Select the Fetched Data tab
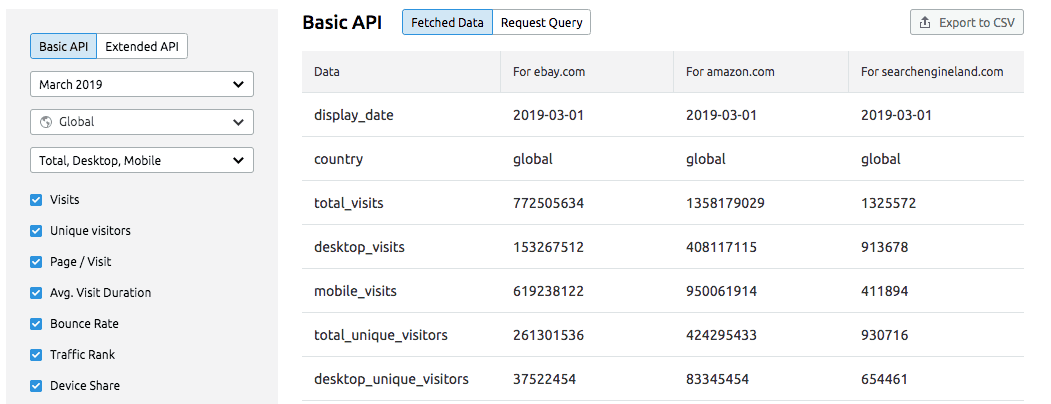 point(447,22)
